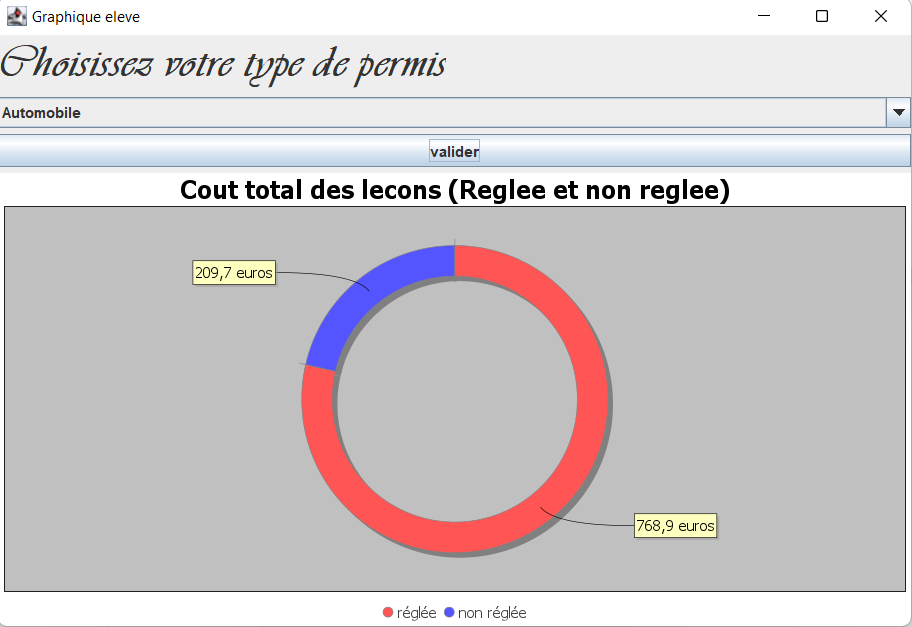Minimize the Graphique eleve window

coord(764,16)
